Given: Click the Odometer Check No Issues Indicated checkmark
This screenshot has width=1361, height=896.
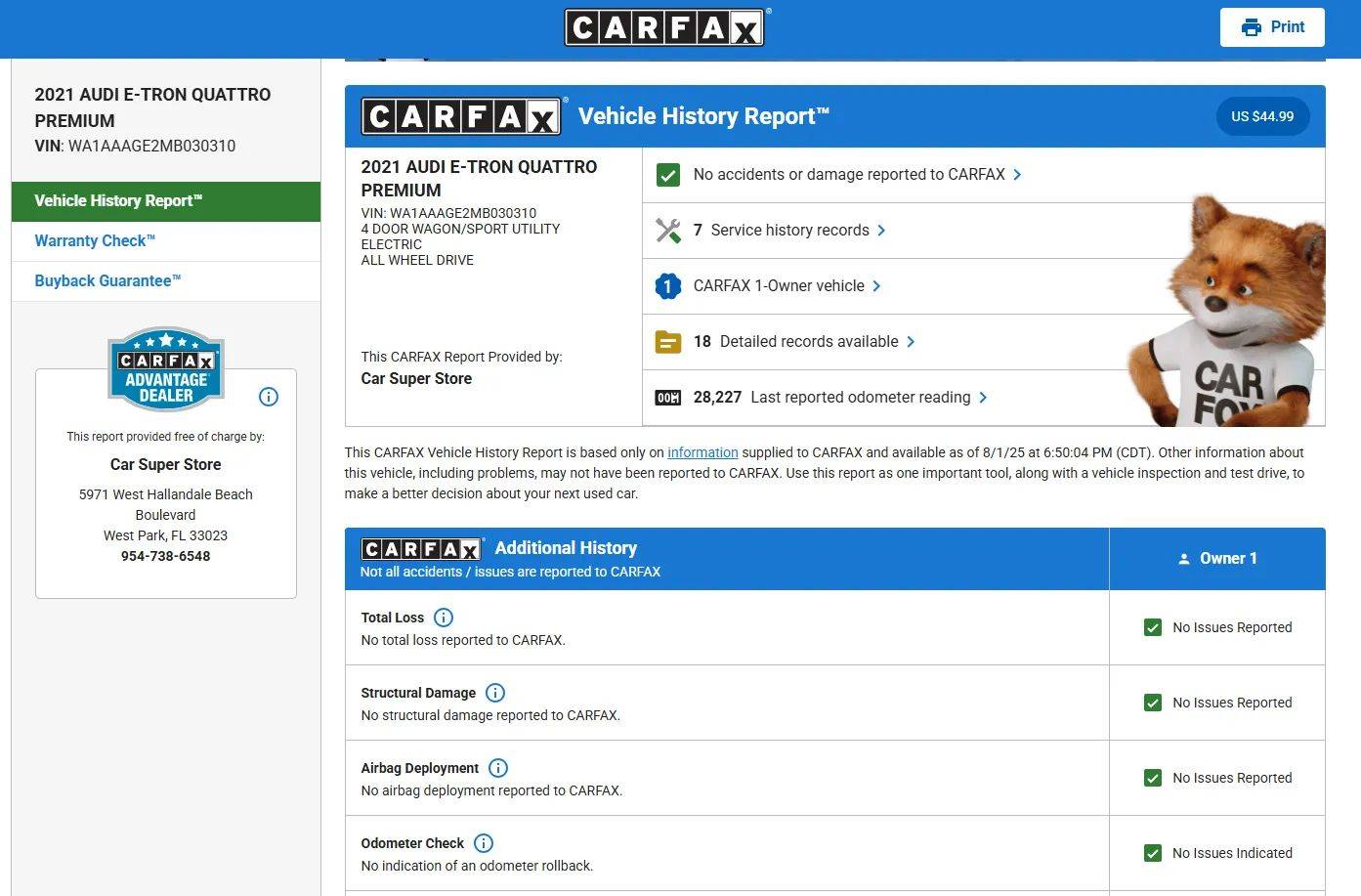Looking at the screenshot, I should coord(1153,853).
